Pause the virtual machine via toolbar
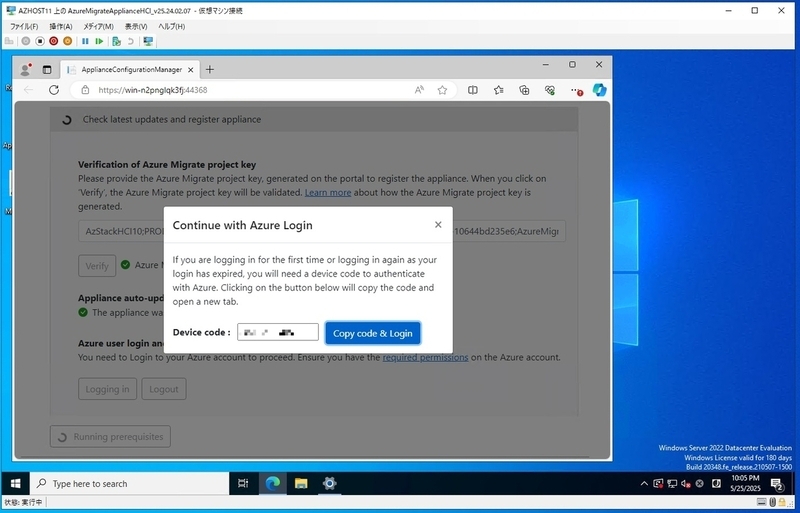The image size is (800, 513). 85,41
